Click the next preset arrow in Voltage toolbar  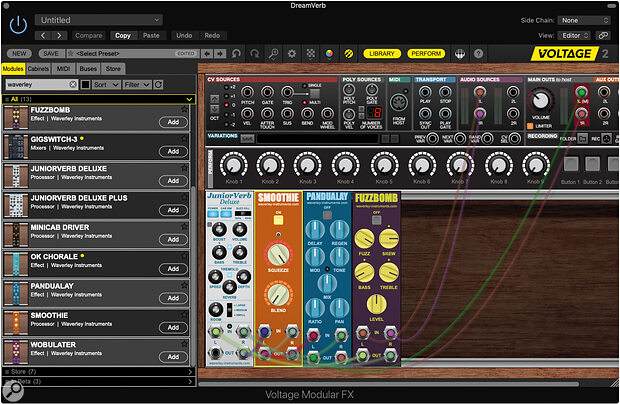[x=220, y=53]
